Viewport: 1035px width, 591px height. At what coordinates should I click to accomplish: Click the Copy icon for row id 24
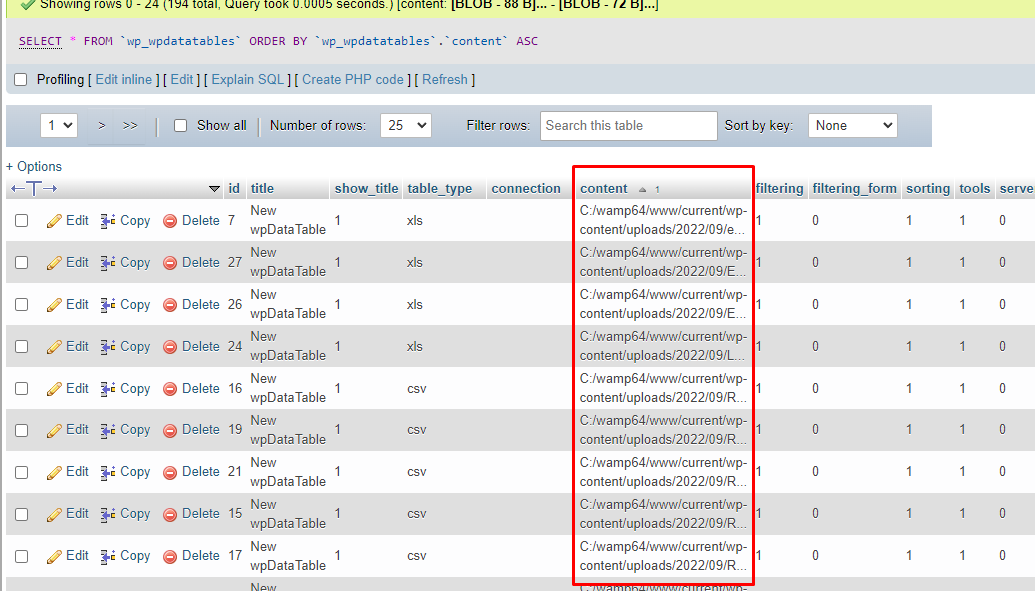pos(108,347)
